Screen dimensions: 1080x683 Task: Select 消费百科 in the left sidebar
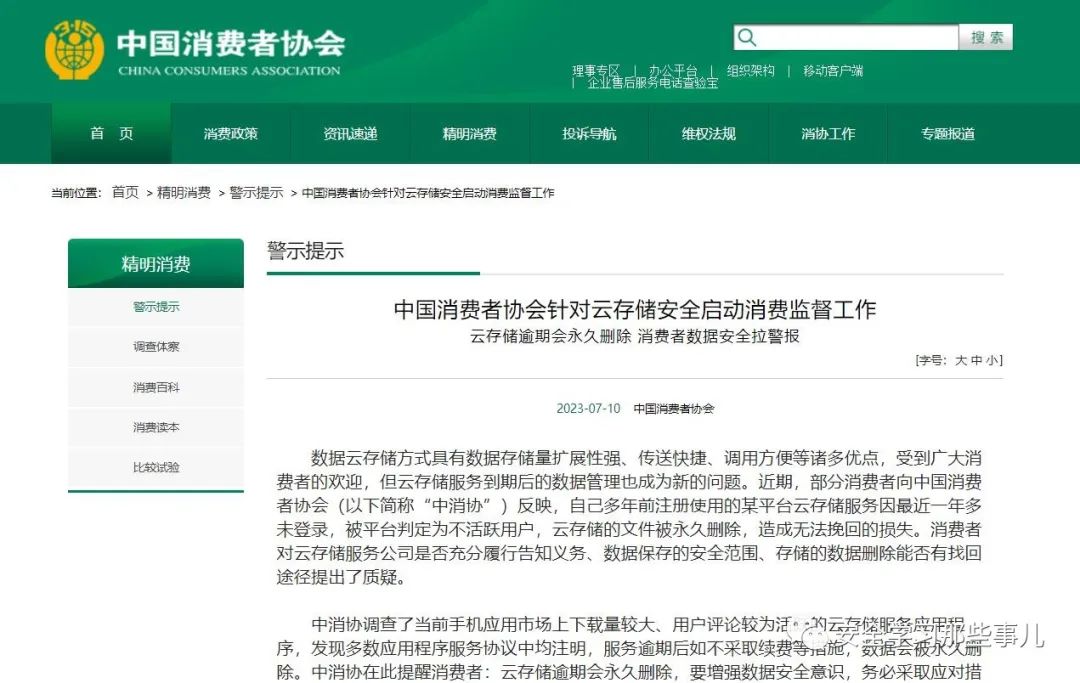[x=156, y=387]
